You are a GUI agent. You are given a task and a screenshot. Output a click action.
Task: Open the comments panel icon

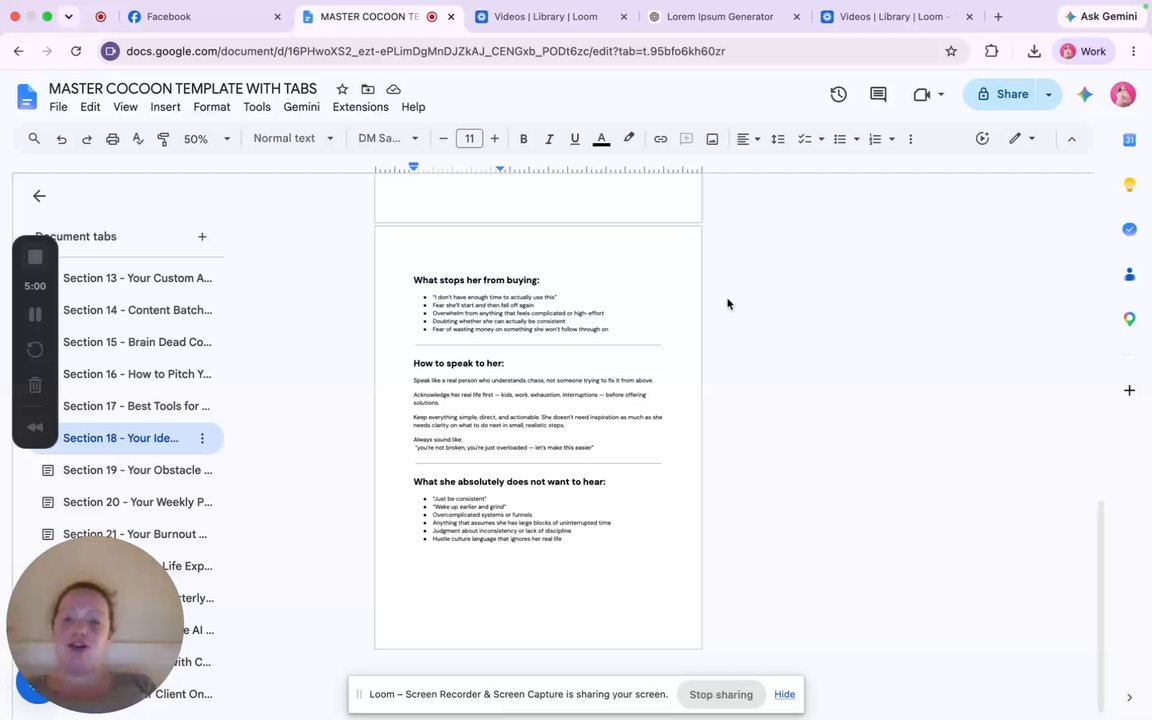(878, 94)
